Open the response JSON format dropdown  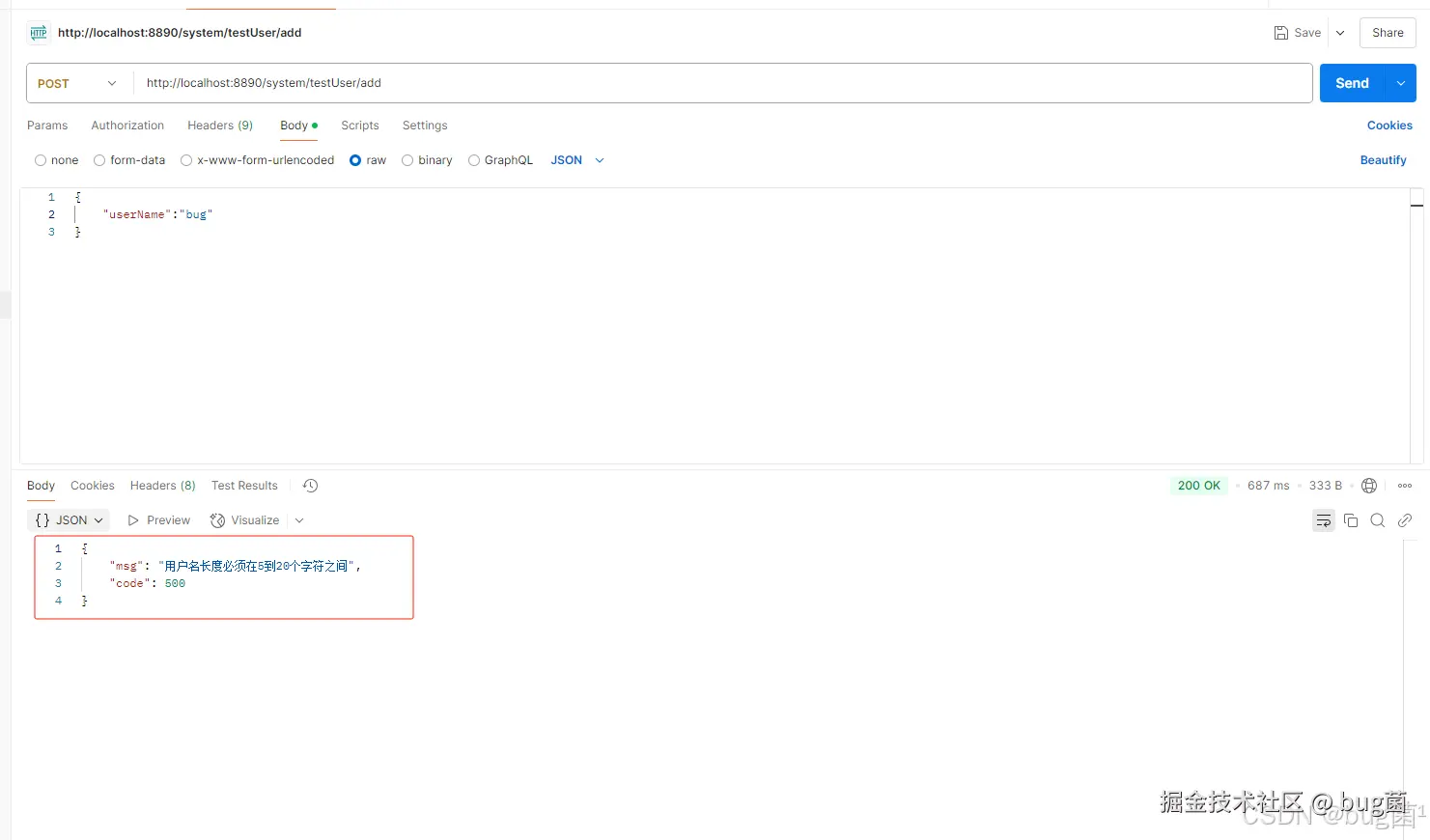[69, 520]
